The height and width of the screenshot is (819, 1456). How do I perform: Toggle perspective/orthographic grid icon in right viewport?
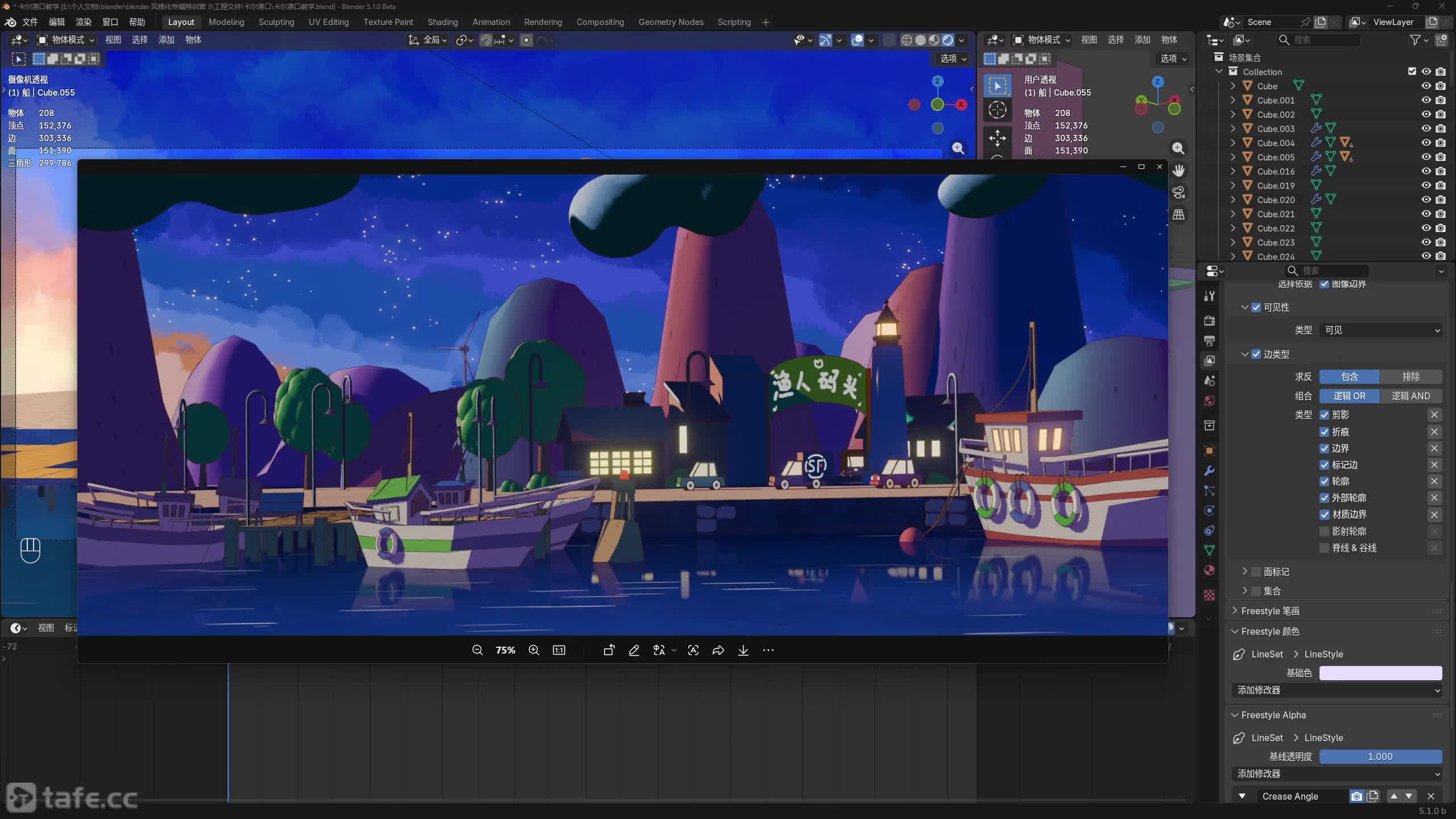(x=1178, y=215)
